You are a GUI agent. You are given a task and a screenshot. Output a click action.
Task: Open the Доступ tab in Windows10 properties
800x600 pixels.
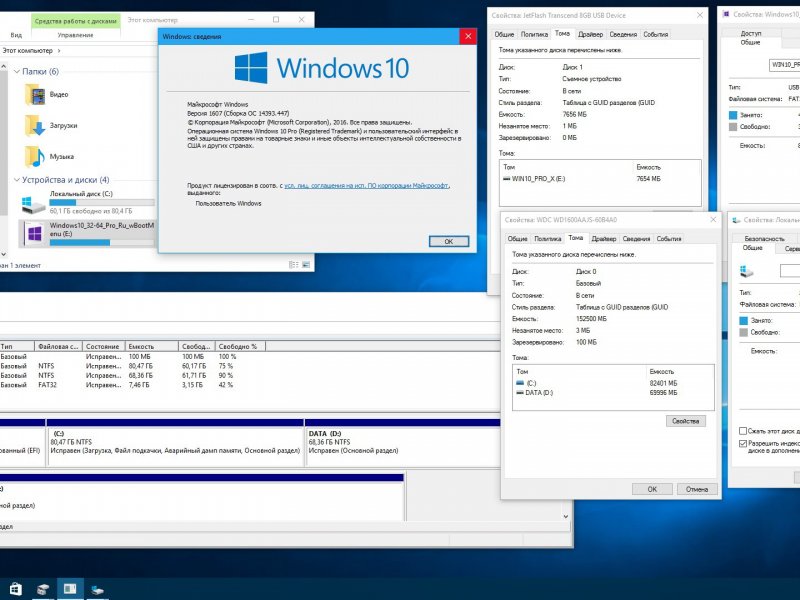click(x=751, y=33)
